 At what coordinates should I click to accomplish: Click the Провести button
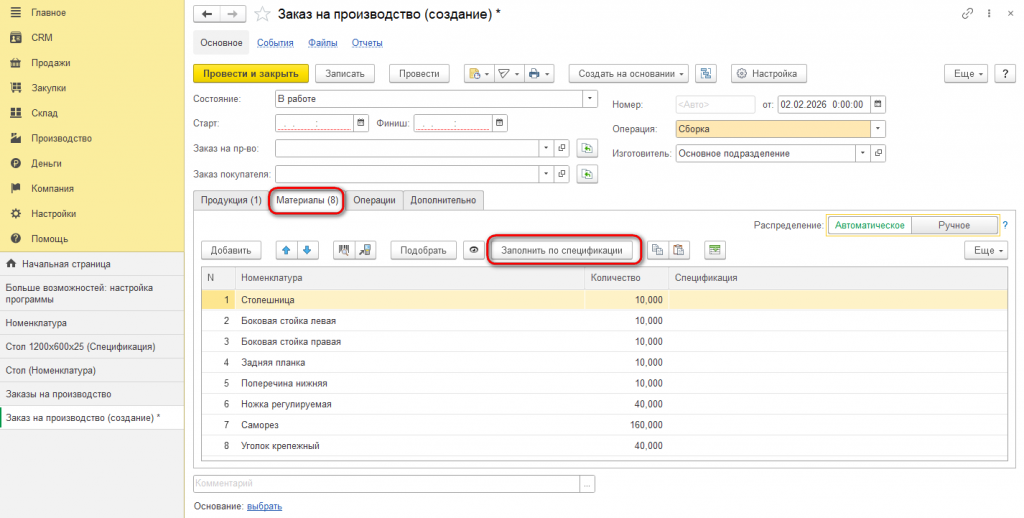pyautogui.click(x=419, y=74)
